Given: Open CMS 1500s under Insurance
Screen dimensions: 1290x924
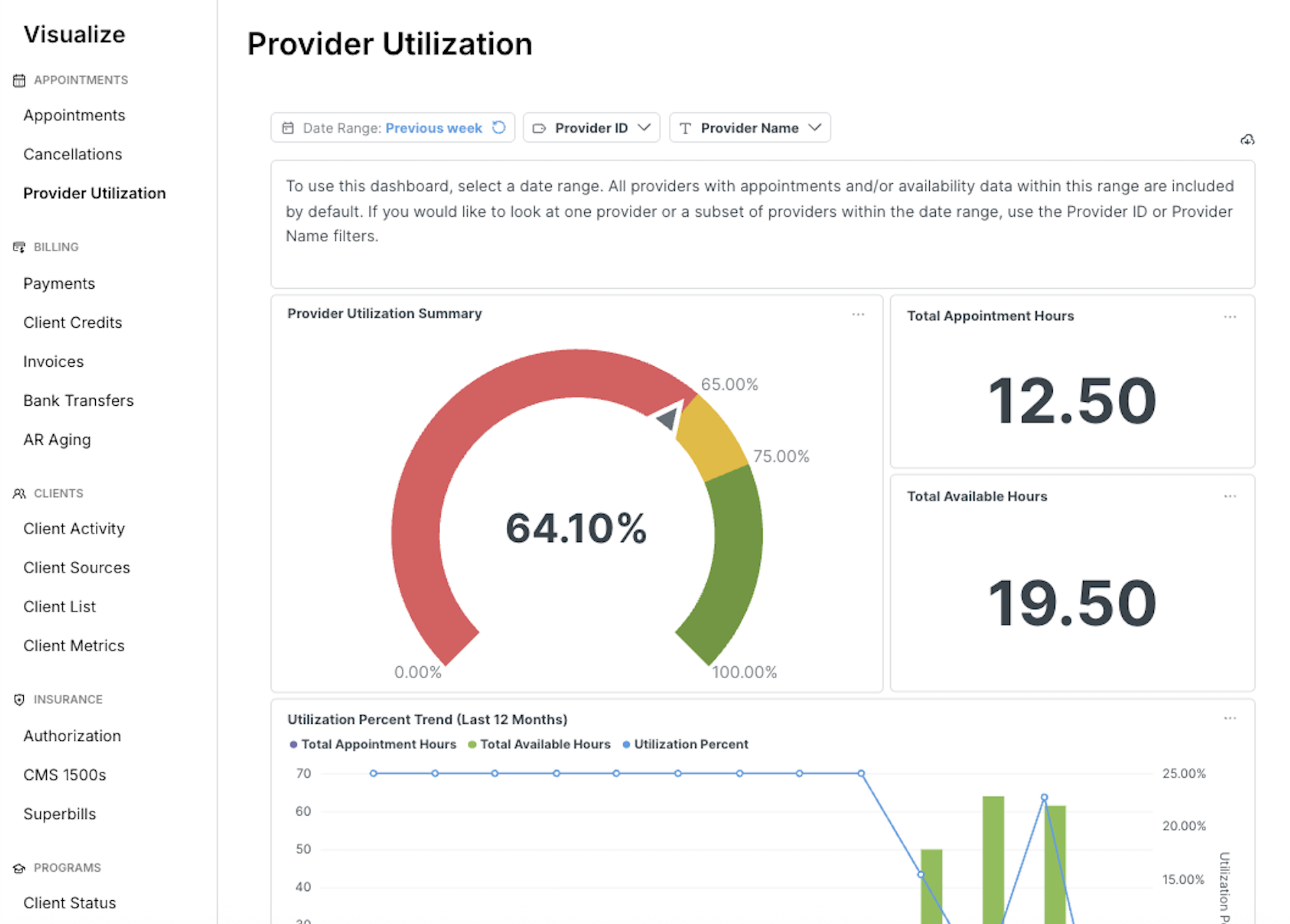Looking at the screenshot, I should [65, 775].
